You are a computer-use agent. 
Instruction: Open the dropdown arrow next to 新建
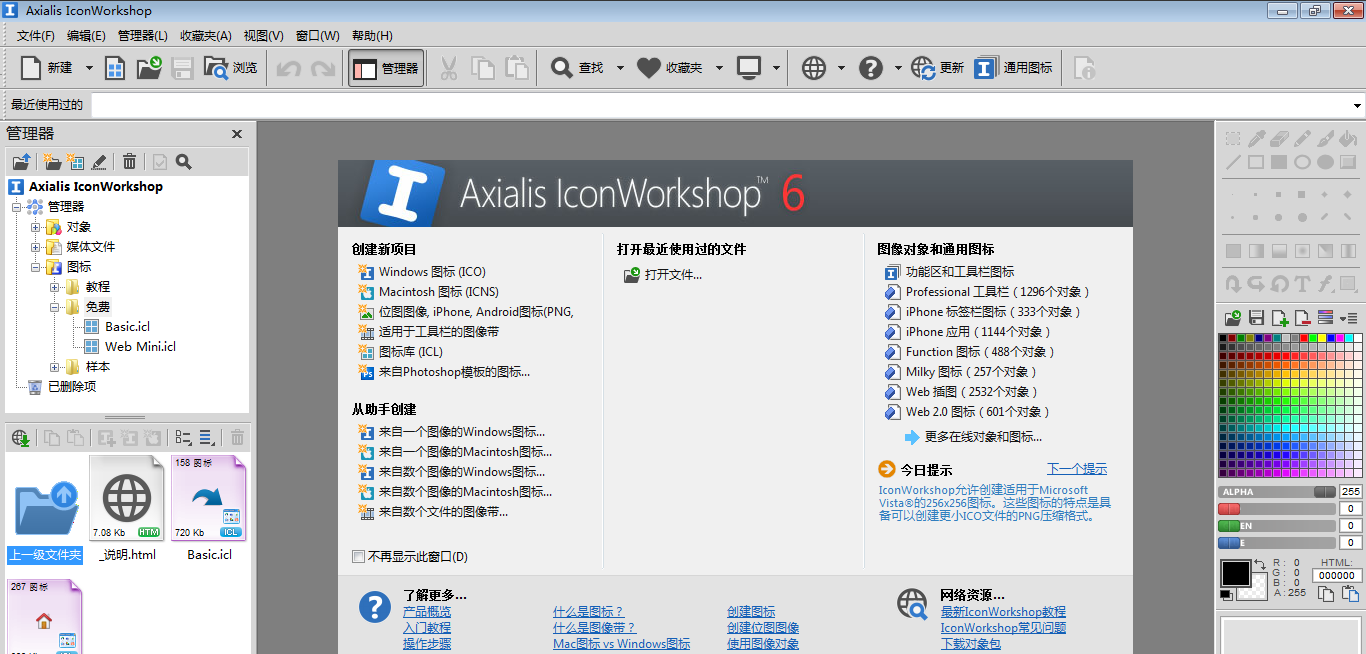(x=89, y=68)
